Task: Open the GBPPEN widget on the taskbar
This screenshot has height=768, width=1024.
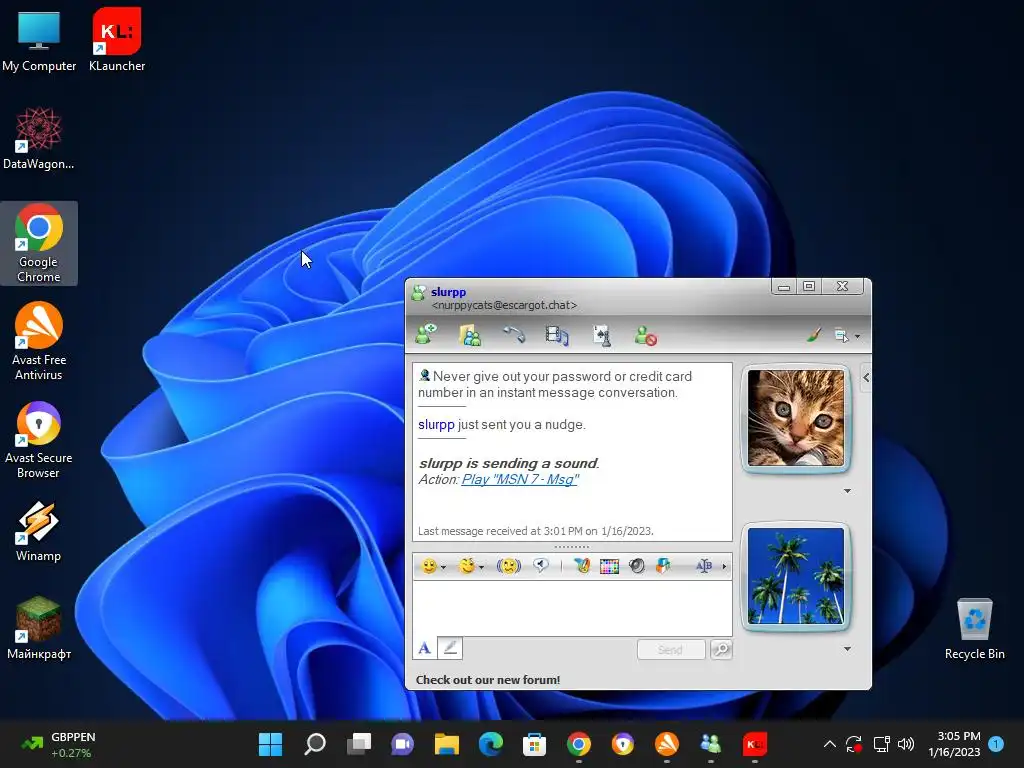Action: (x=59, y=744)
